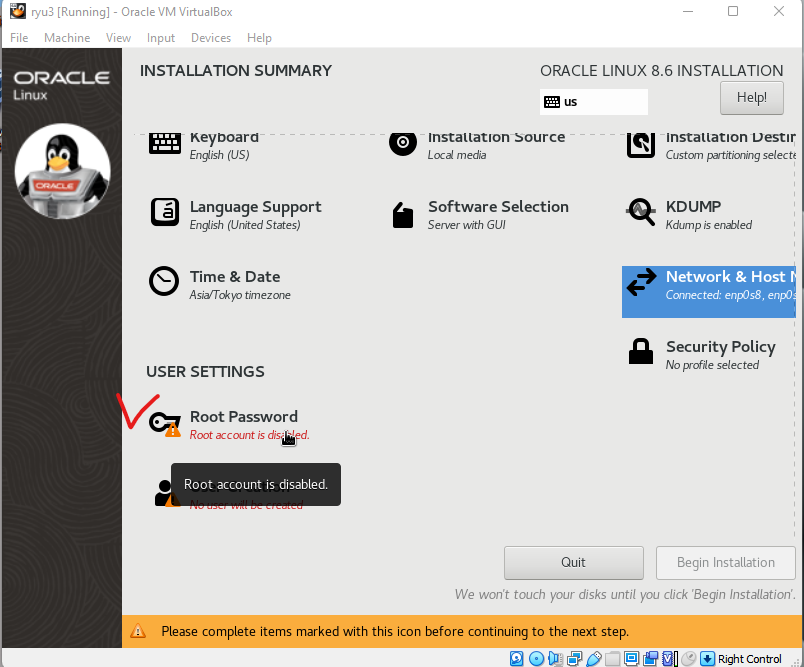
Task: Open the Installation Destination disk icon
Action: [x=640, y=145]
